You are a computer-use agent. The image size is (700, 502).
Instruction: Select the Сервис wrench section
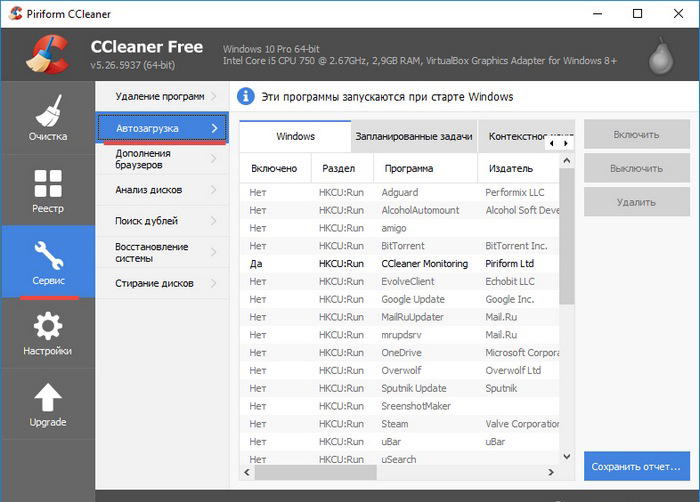pyautogui.click(x=48, y=262)
